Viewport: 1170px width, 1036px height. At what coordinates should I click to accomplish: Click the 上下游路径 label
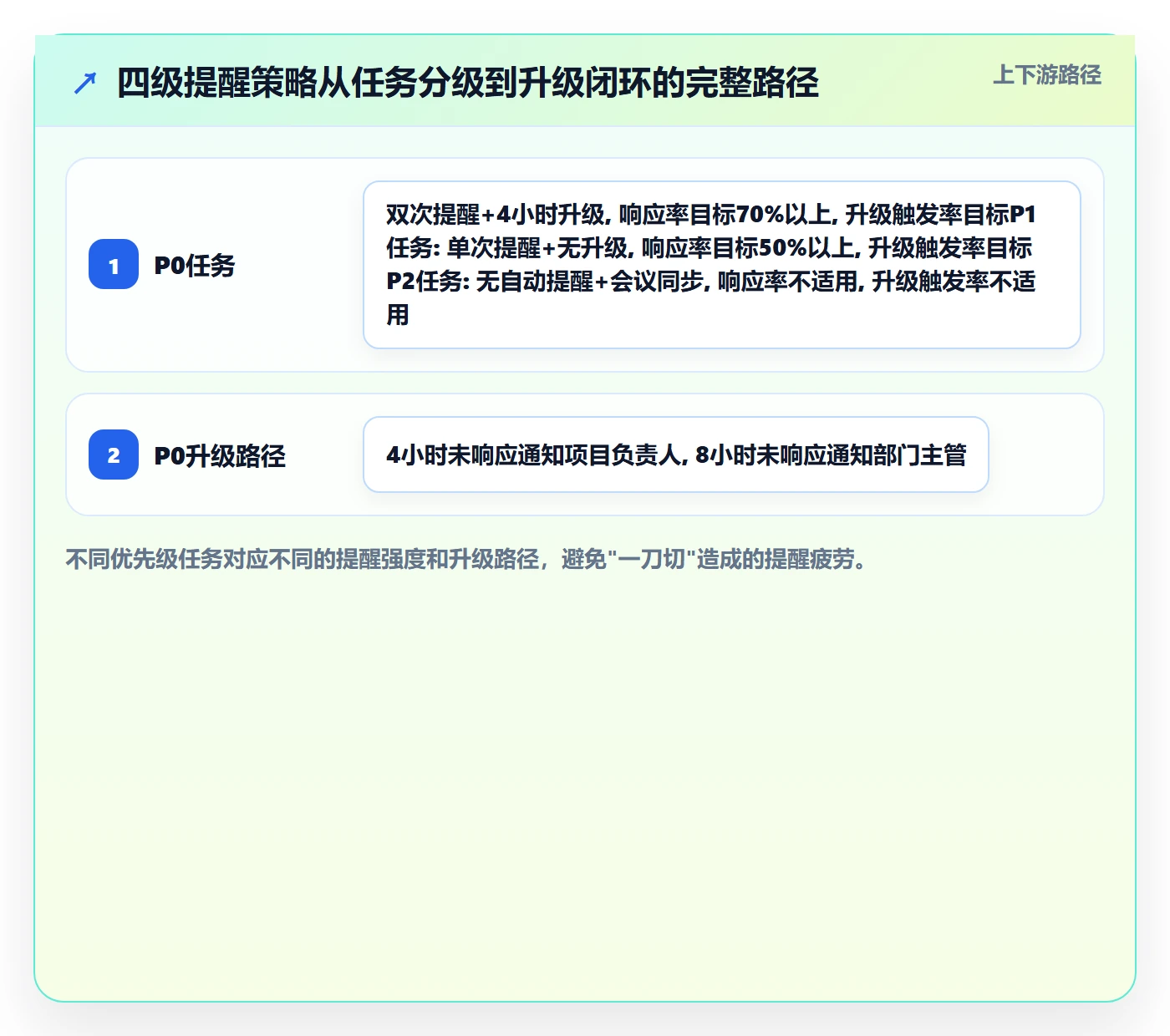point(1046,74)
